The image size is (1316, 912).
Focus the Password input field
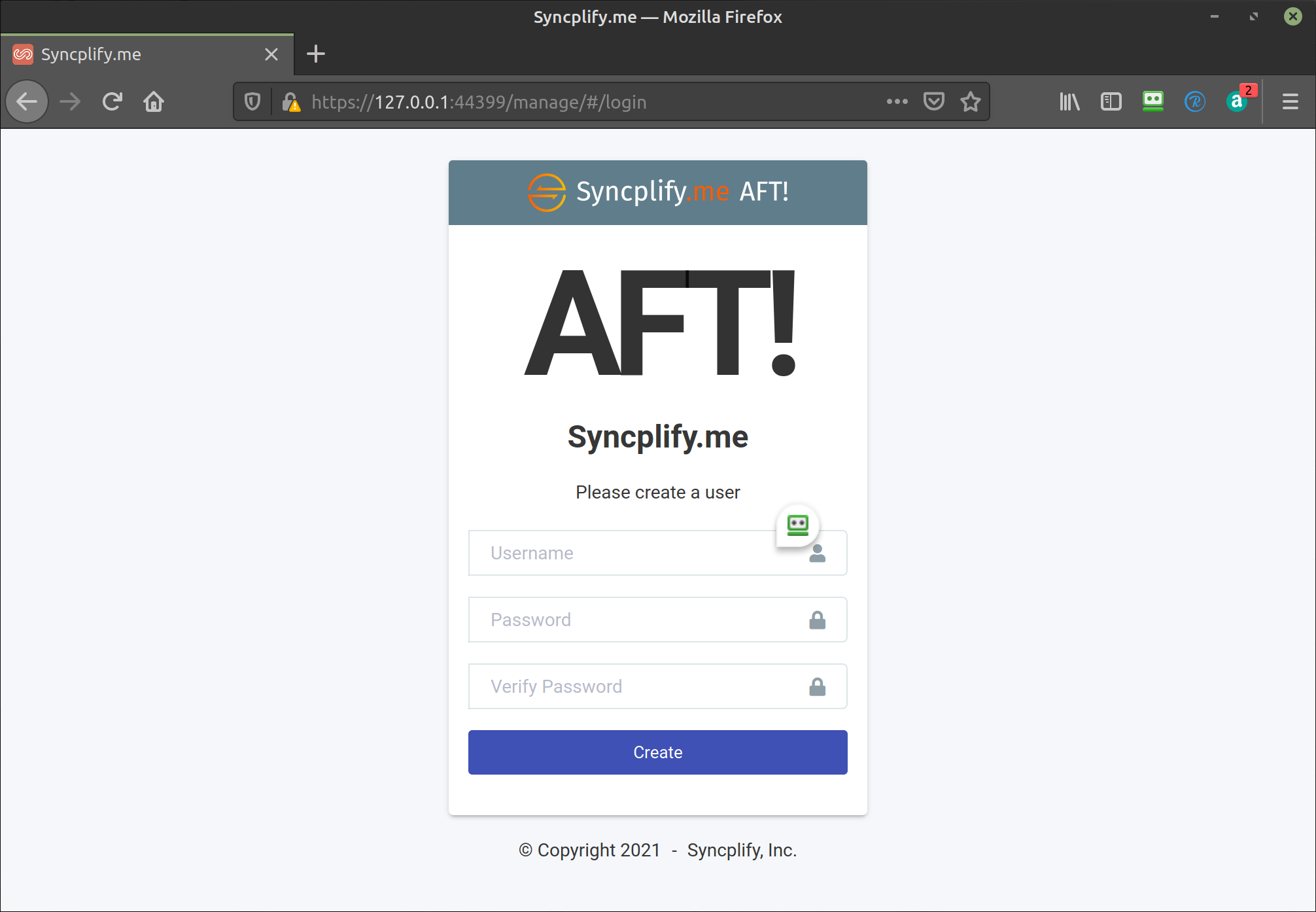click(657, 620)
